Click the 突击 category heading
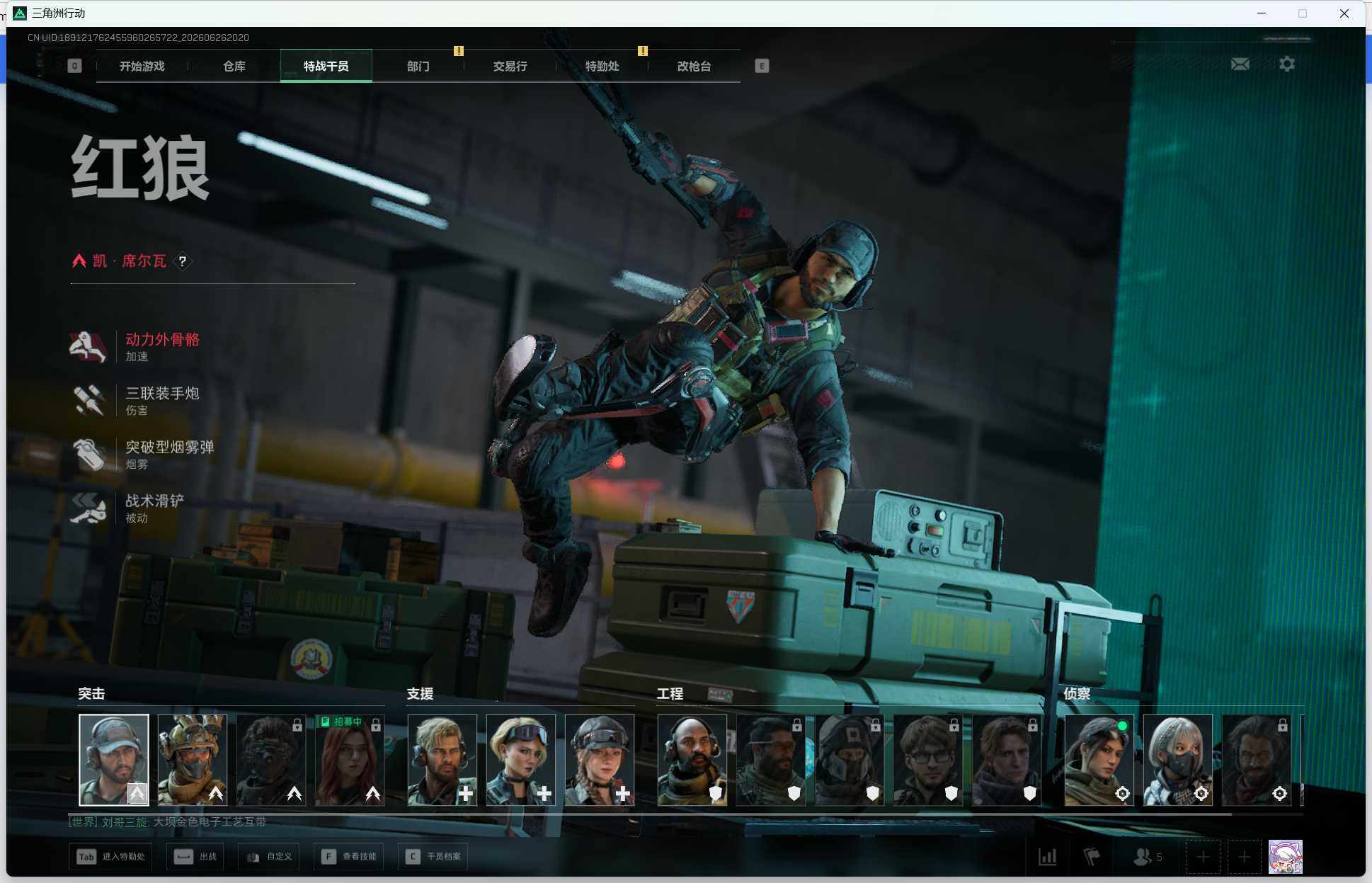The height and width of the screenshot is (883, 1372). 91,694
